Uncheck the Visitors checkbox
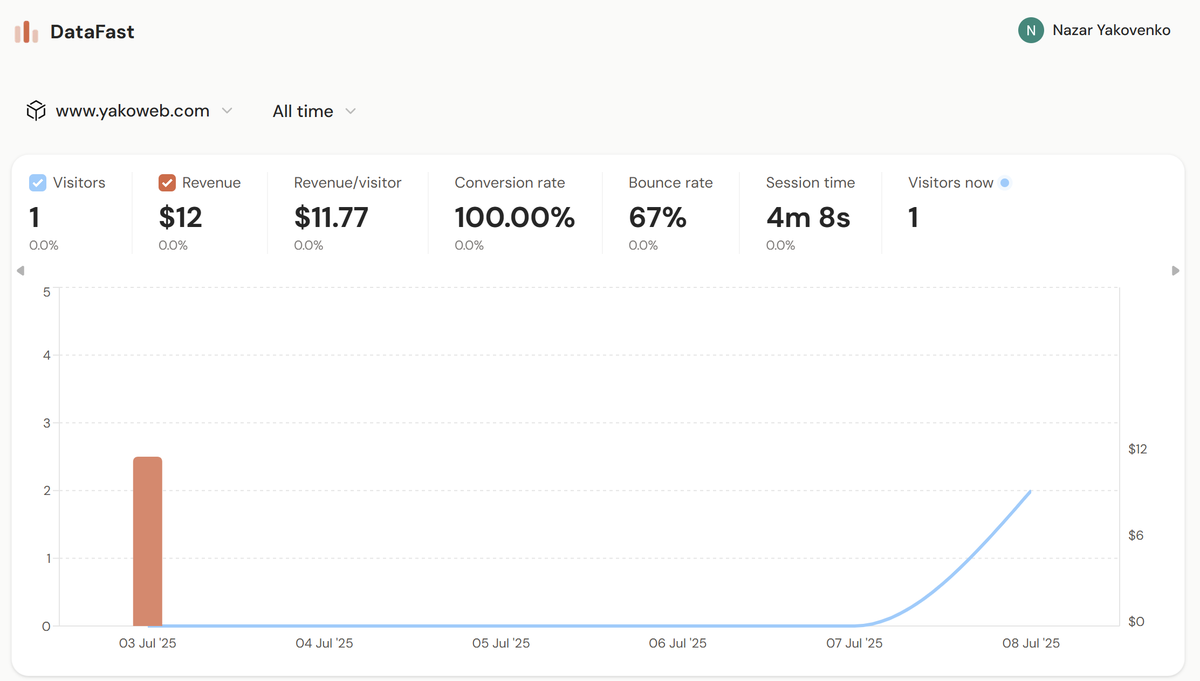 tap(37, 182)
